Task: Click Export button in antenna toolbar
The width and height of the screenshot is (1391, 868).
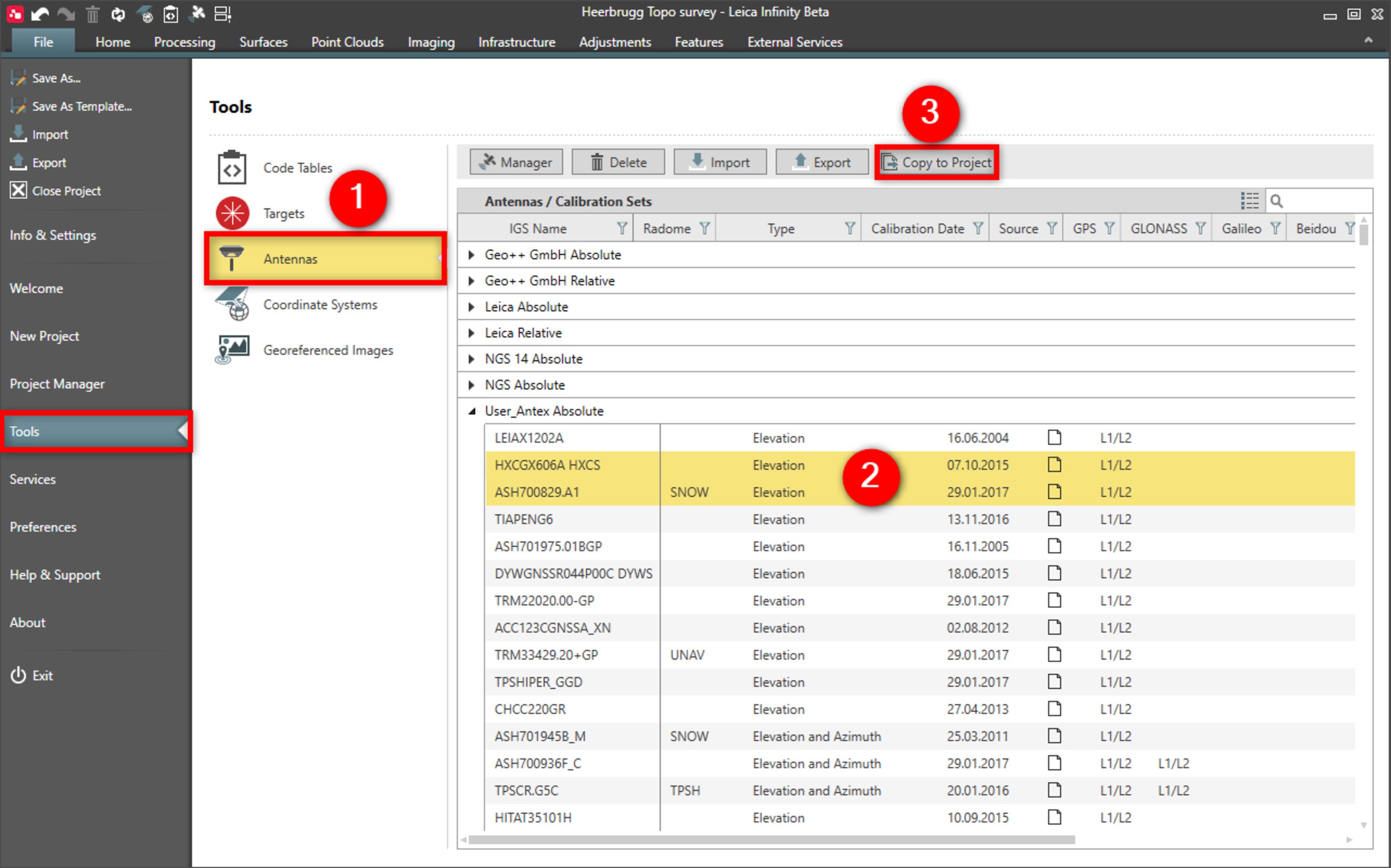Action: pos(822,162)
